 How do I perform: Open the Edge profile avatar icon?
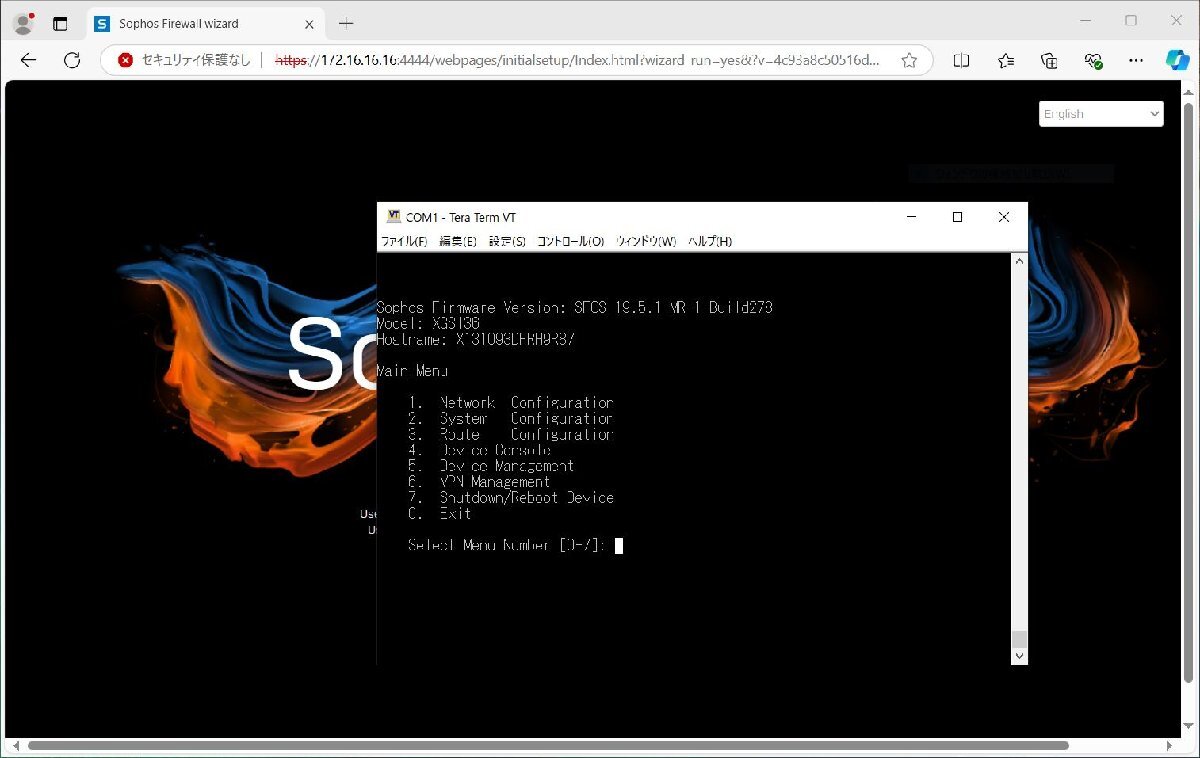[x=23, y=23]
